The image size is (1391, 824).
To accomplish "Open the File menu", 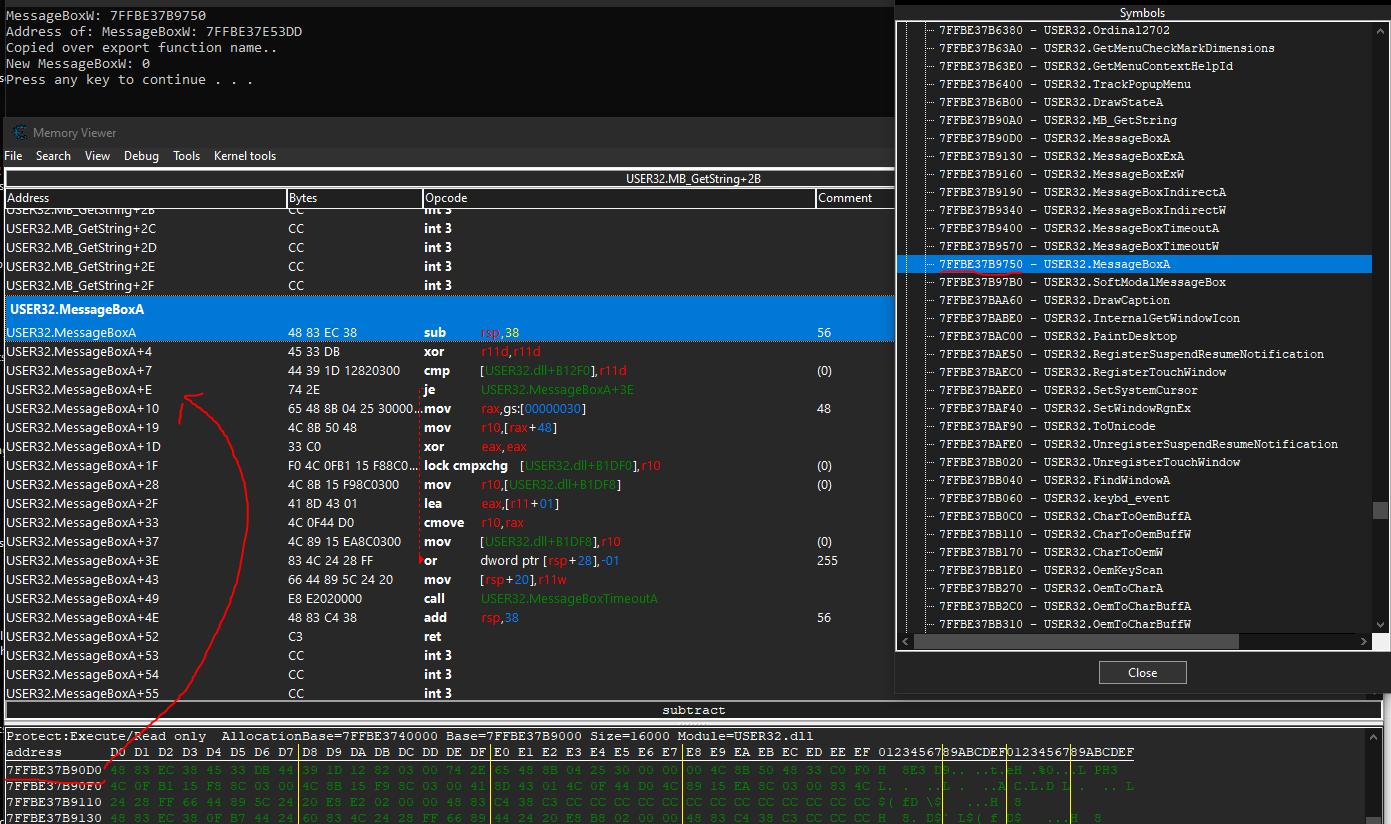I will 13,156.
